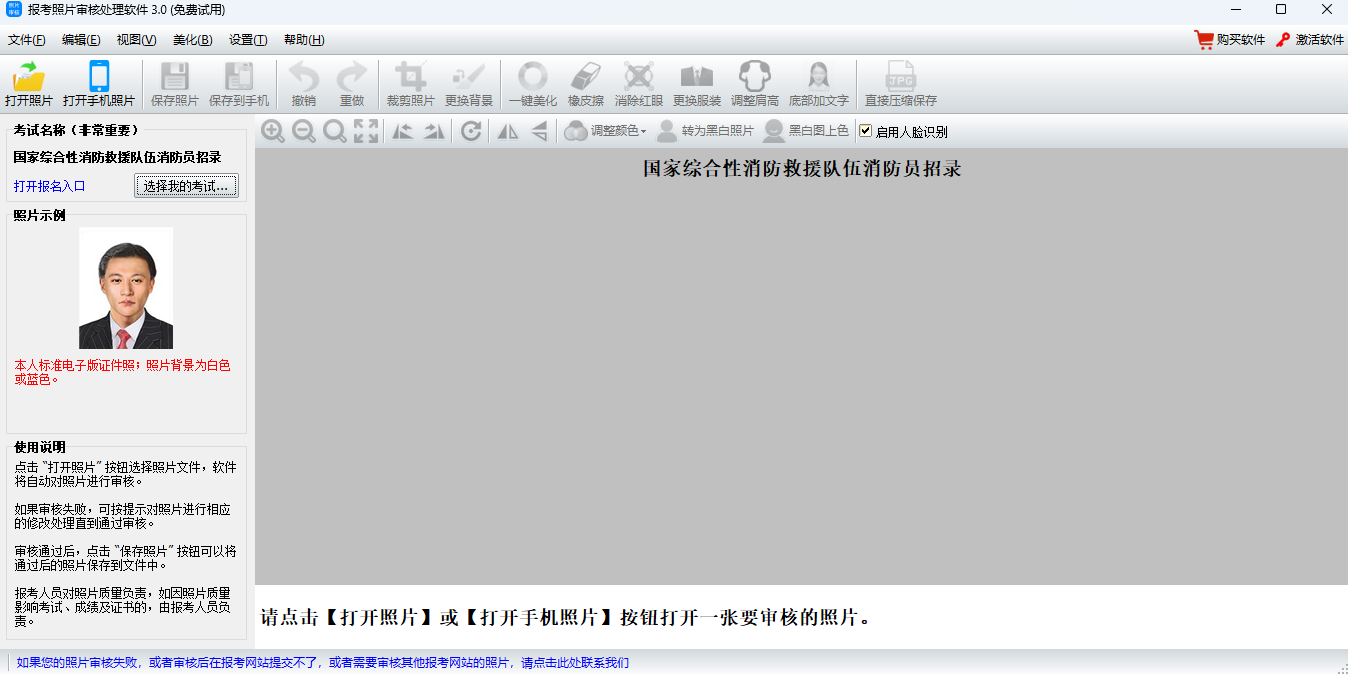Screen dimensions: 1348x674
Task: Open the File (文件) menu
Action: (x=27, y=40)
